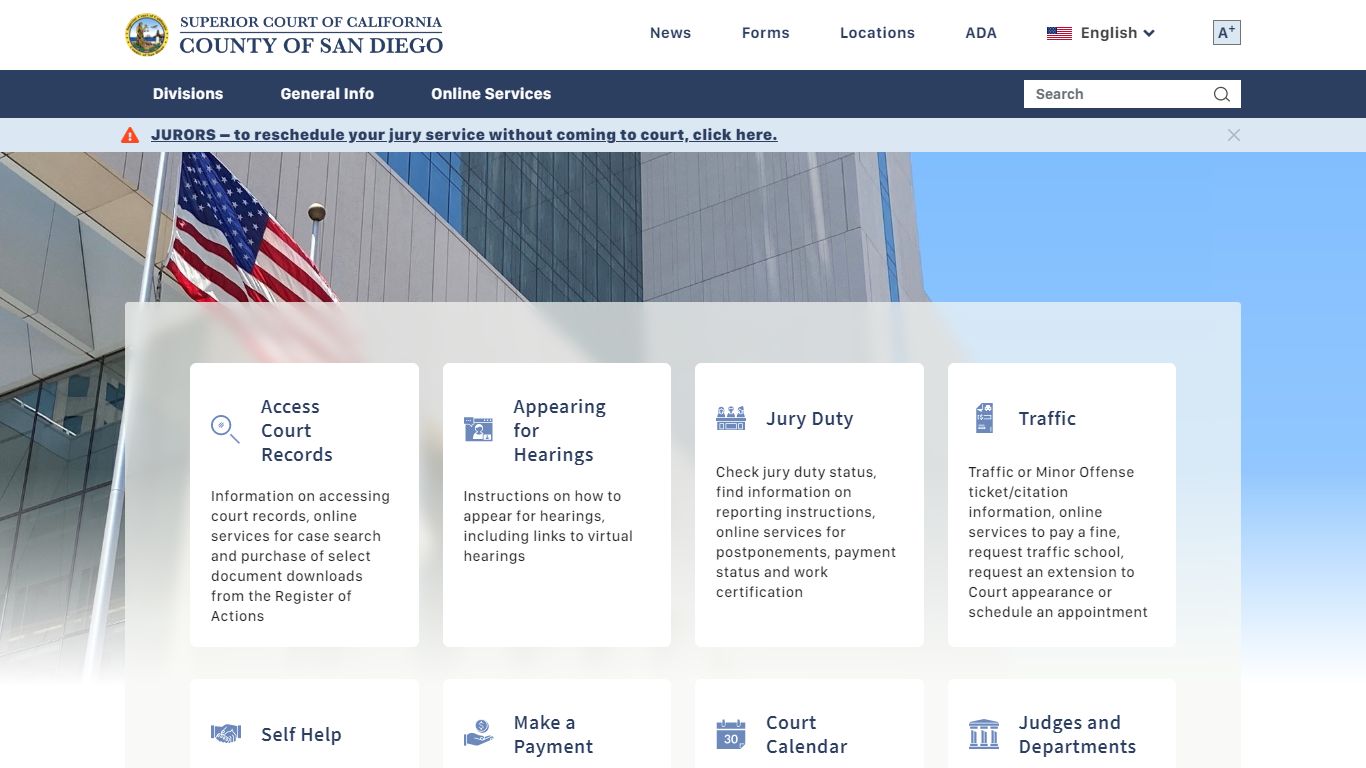Open Appearing for Hearings heading
1366x768 pixels.
[560, 430]
